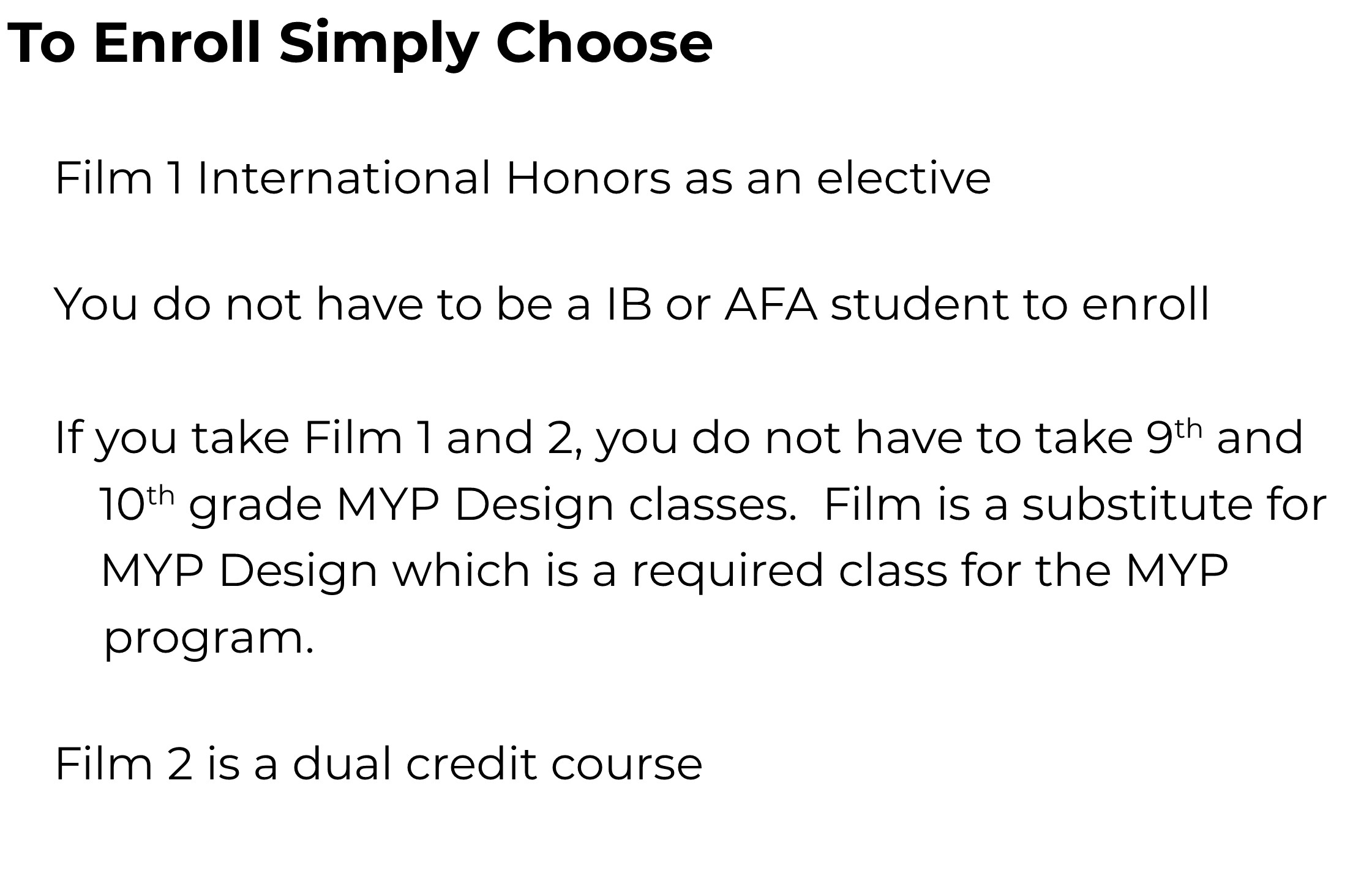Click the word "dual" in the last line
Viewport: 1372px width, 881px height.
[x=342, y=764]
